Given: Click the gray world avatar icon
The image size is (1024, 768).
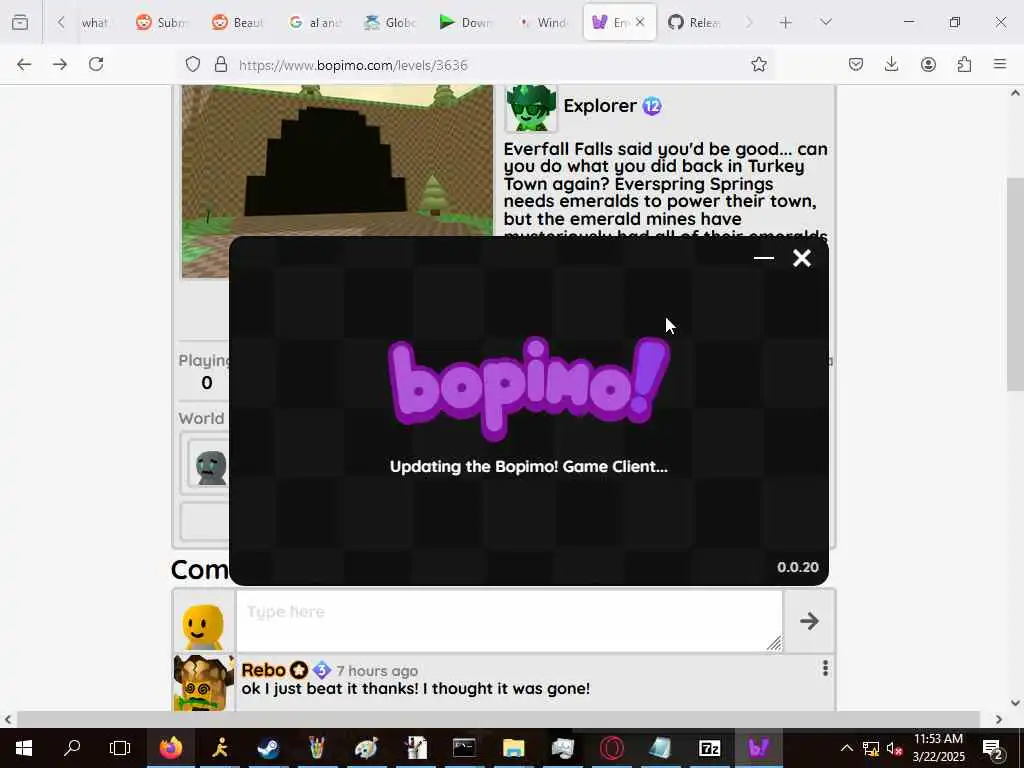Looking at the screenshot, I should pos(211,466).
